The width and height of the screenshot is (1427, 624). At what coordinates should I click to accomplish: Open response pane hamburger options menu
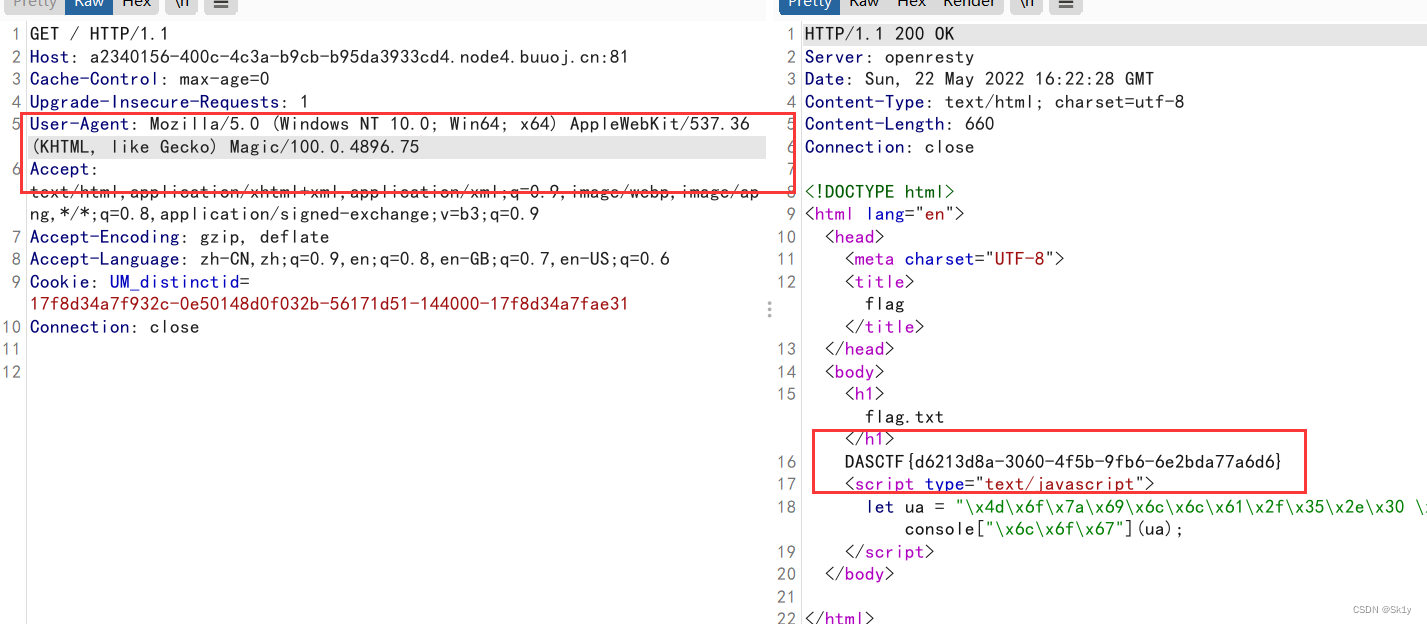1067,4
